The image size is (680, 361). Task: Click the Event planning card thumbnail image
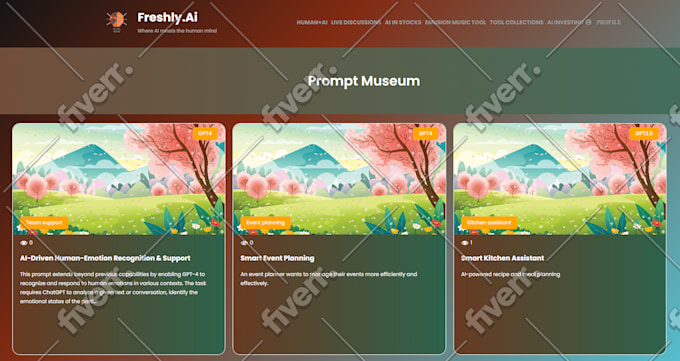point(339,179)
